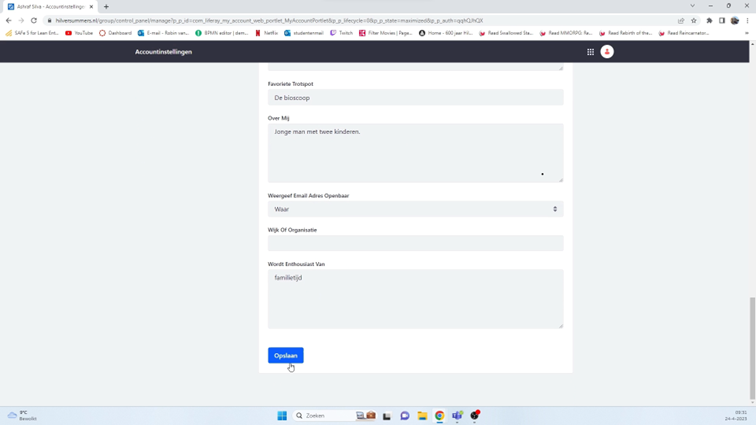Click the Wordt Enthousiast Van text area
This screenshot has height=425, width=756.
click(415, 298)
